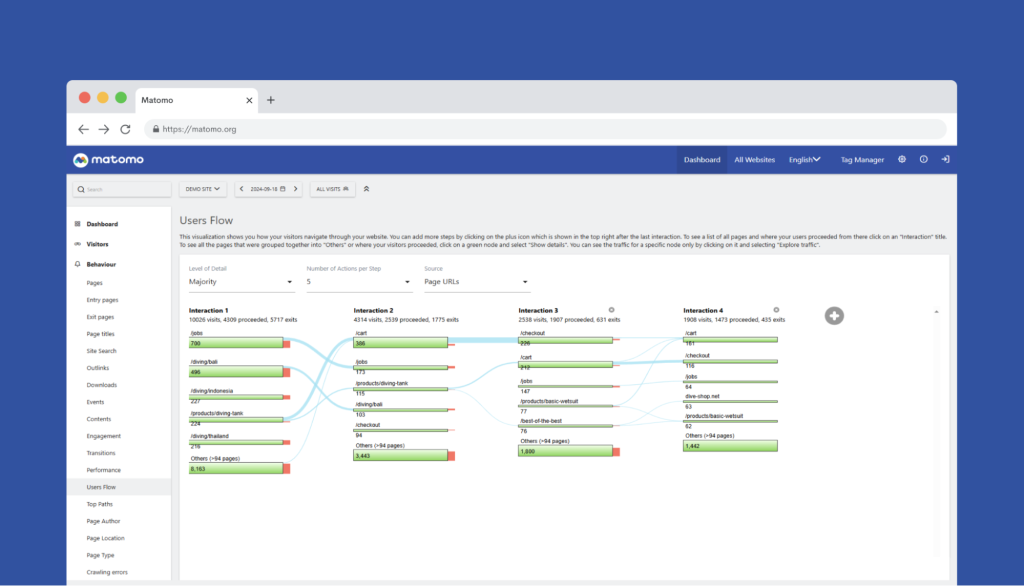The image size is (1024, 586).
Task: Open the Number of Actions per Step dropdown
Action: (x=358, y=282)
